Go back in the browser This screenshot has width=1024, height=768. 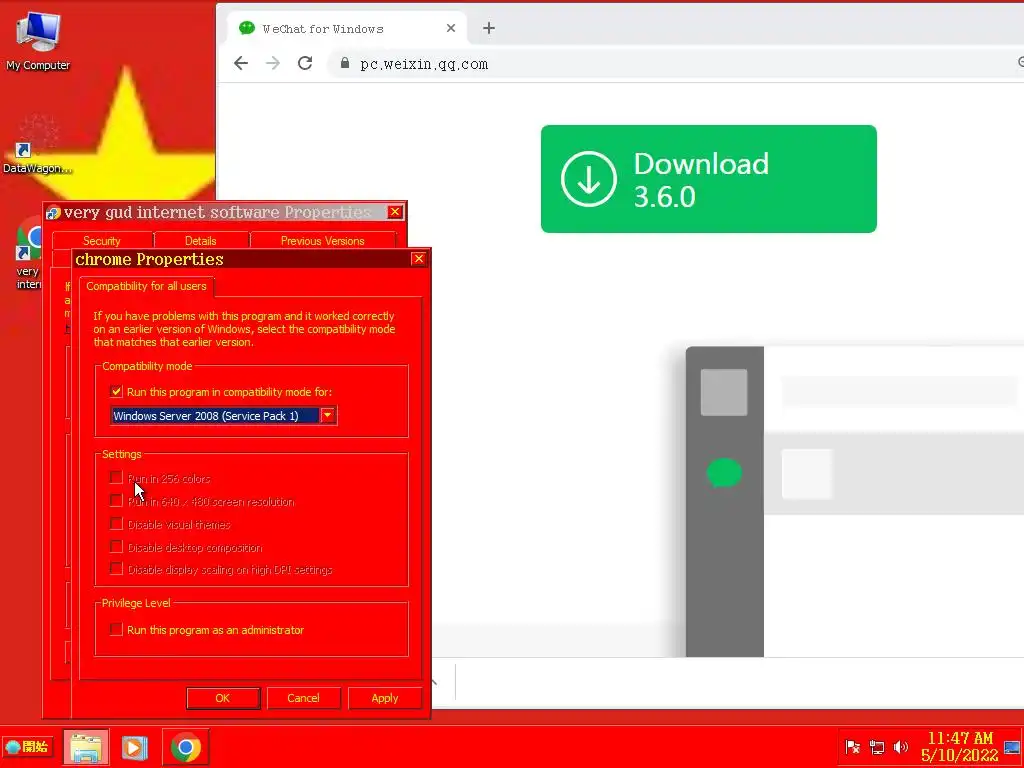tap(241, 63)
